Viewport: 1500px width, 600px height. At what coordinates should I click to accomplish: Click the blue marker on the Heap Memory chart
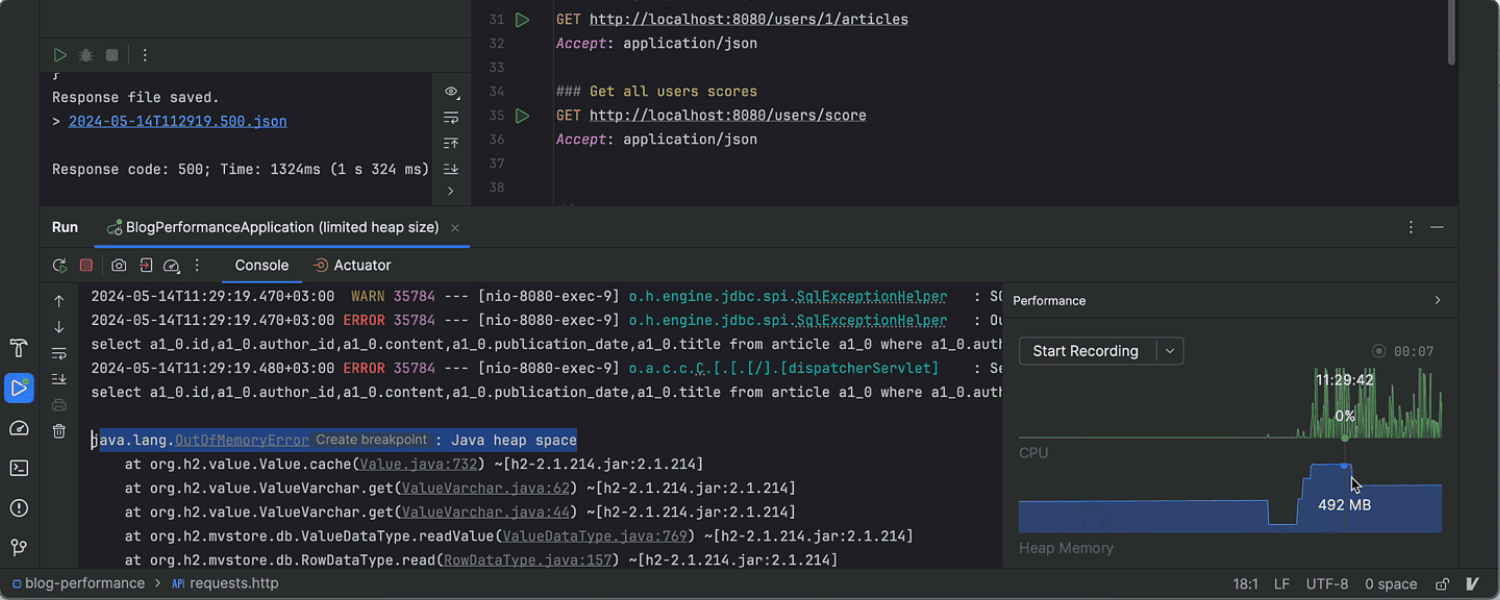pyautogui.click(x=1345, y=465)
